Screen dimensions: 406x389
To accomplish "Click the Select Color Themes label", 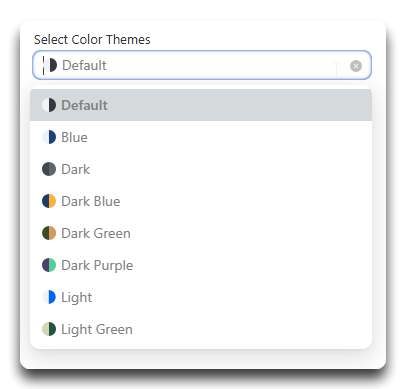I will coord(92,39).
